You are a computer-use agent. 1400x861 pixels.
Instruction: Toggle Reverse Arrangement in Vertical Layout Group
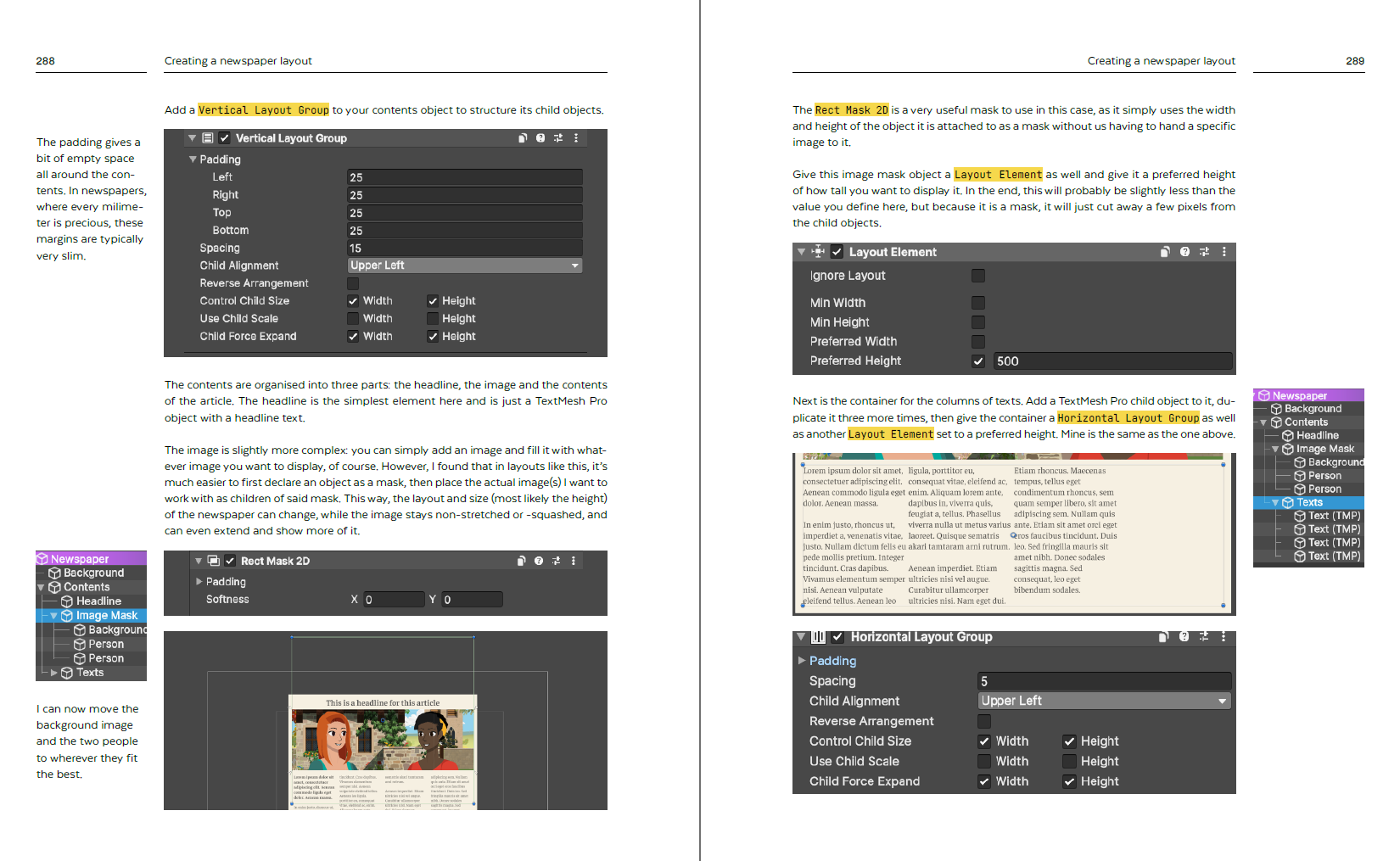tap(353, 283)
